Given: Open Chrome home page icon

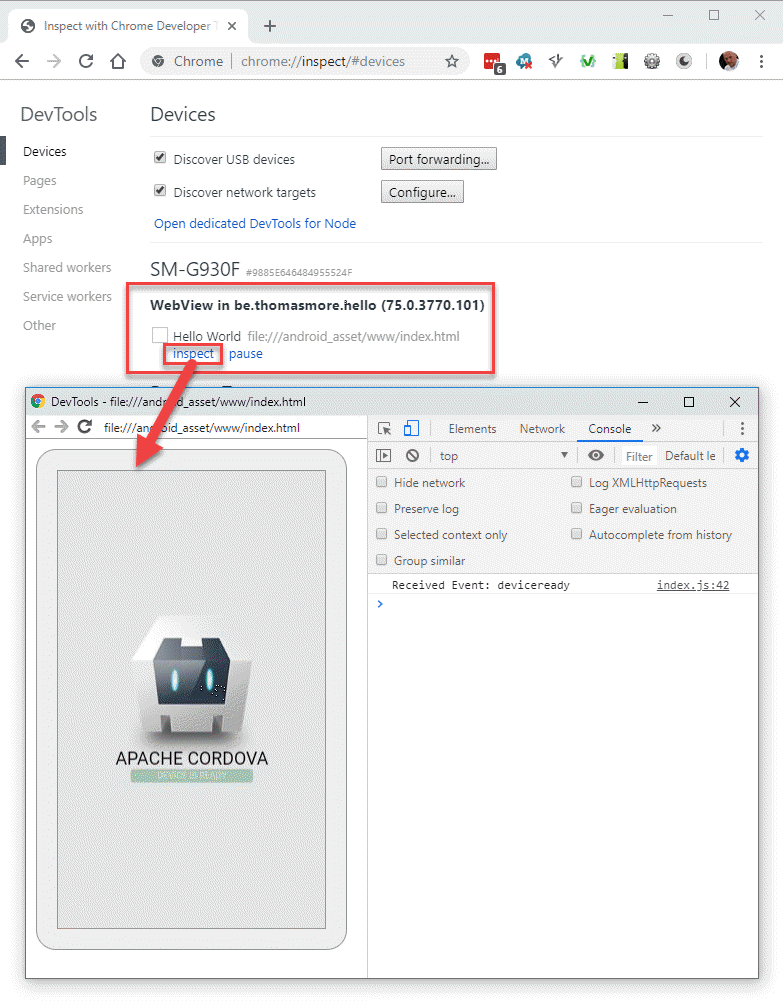Looking at the screenshot, I should (x=118, y=61).
